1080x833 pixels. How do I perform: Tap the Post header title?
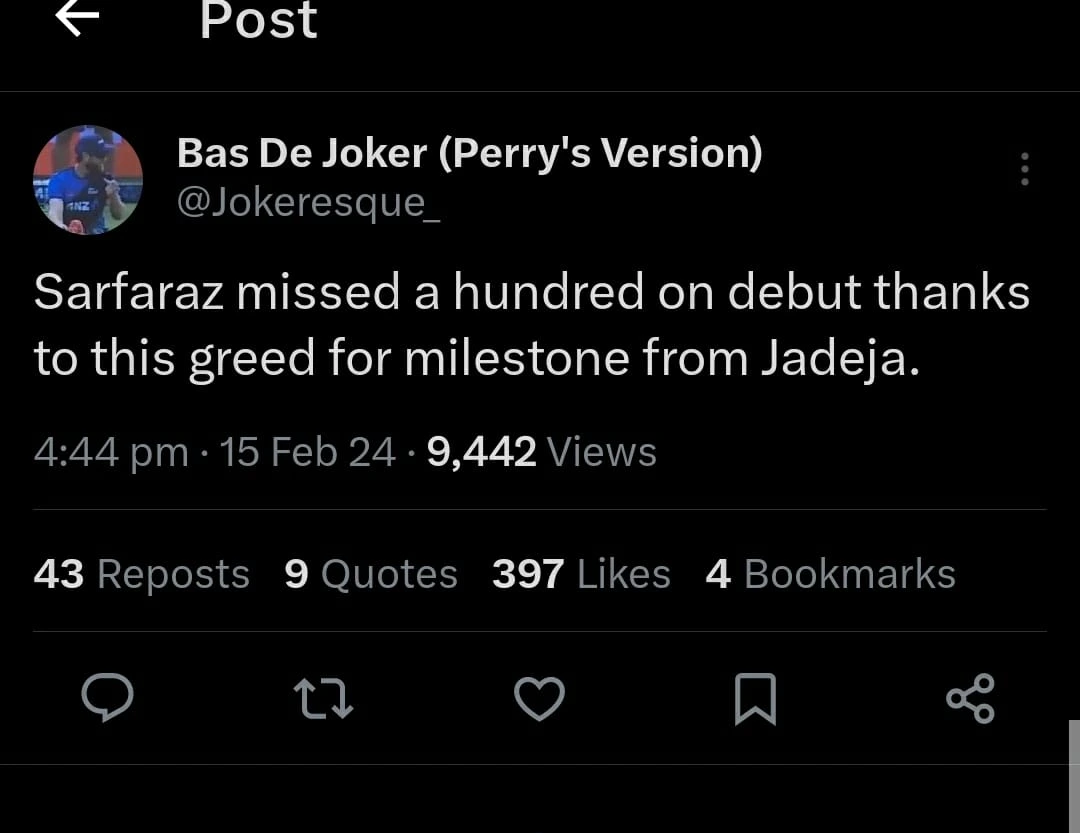(x=258, y=20)
